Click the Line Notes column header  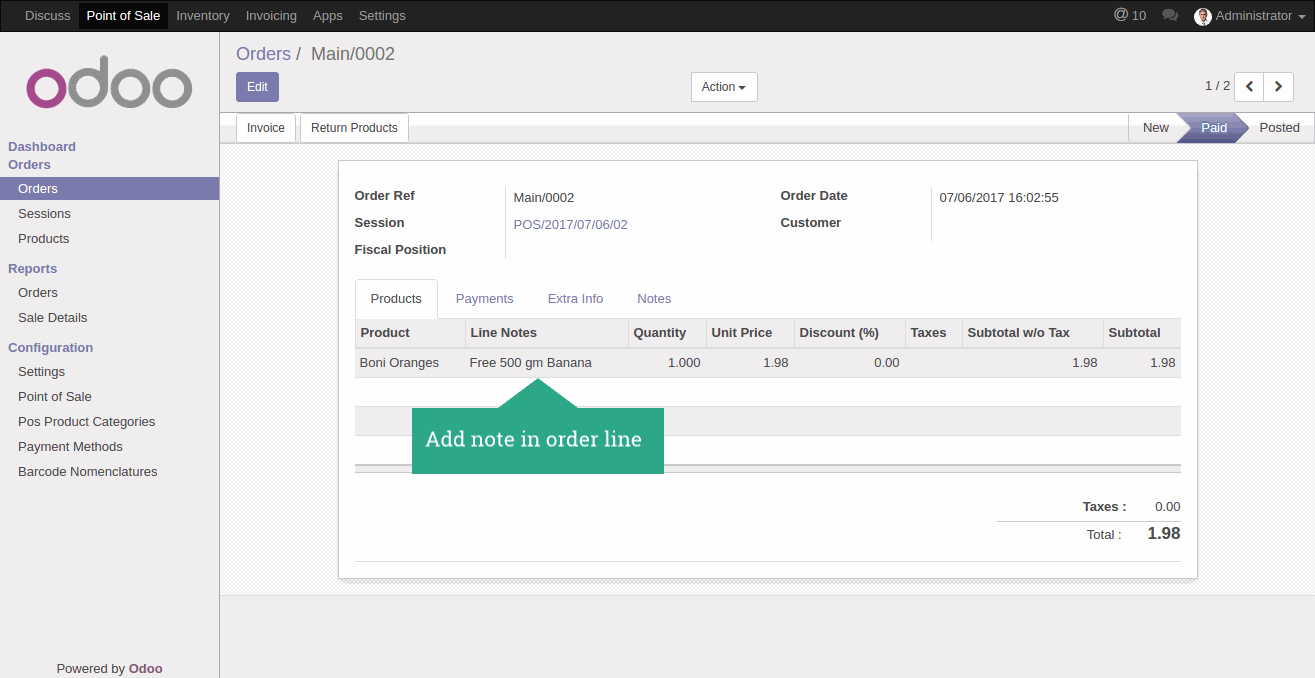(547, 333)
